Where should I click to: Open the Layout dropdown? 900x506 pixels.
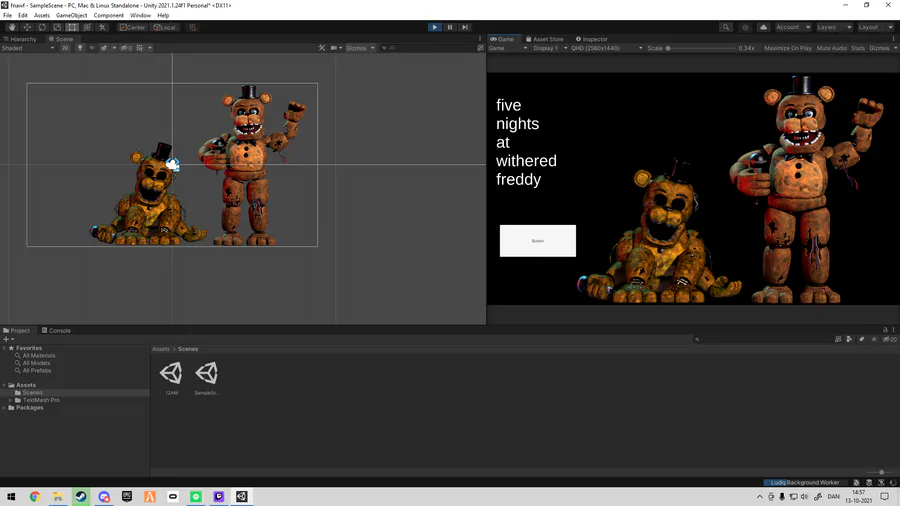pos(875,27)
